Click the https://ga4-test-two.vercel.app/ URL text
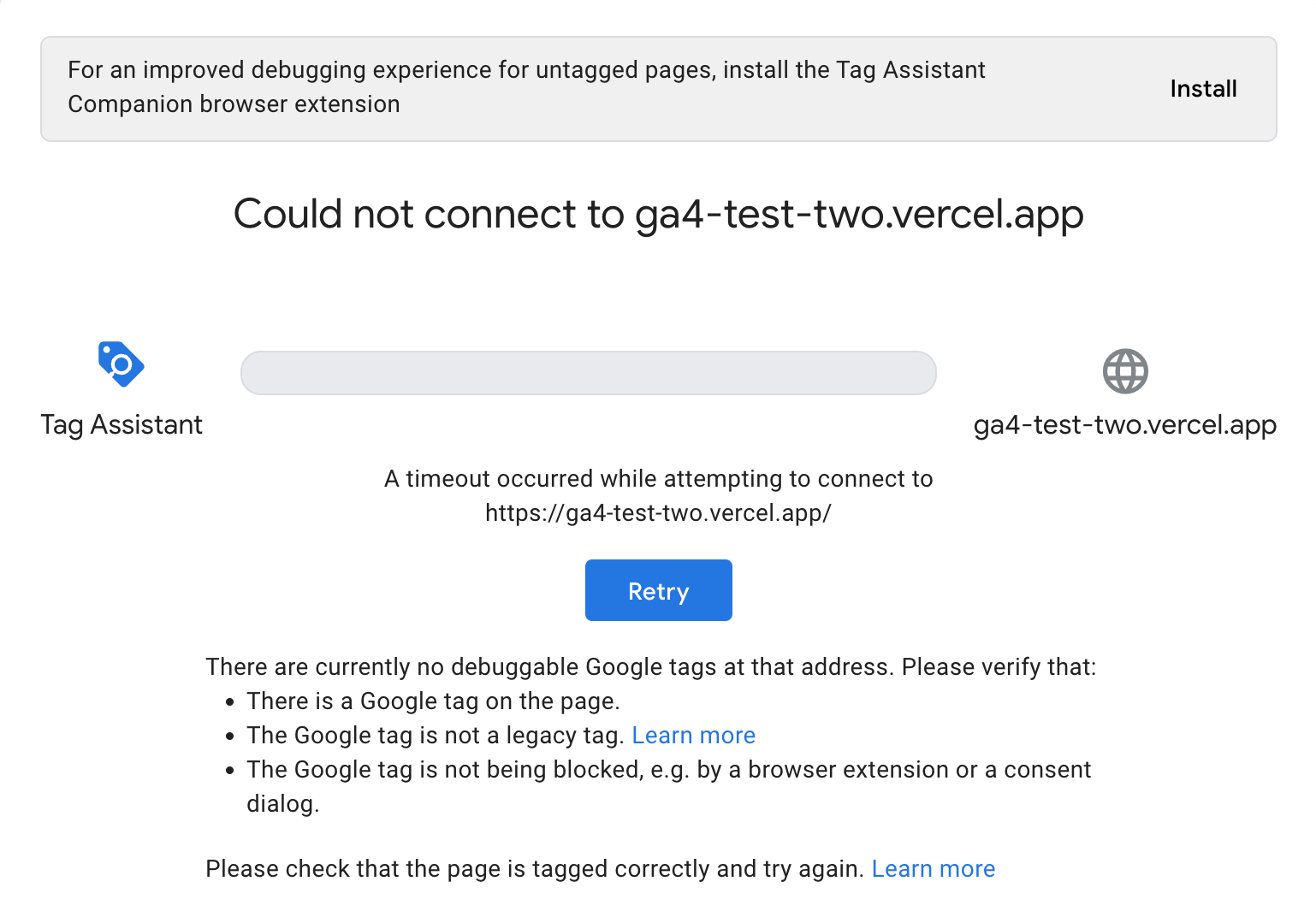 [659, 513]
